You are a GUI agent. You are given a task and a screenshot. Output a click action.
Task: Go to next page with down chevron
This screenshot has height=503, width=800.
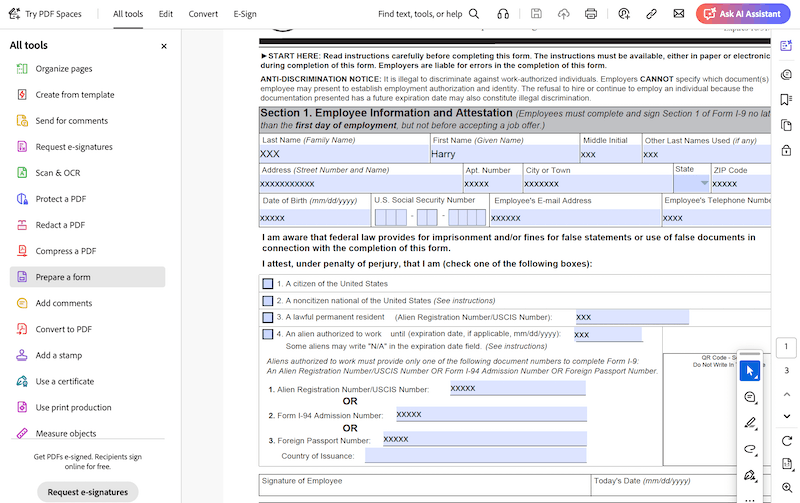click(787, 416)
